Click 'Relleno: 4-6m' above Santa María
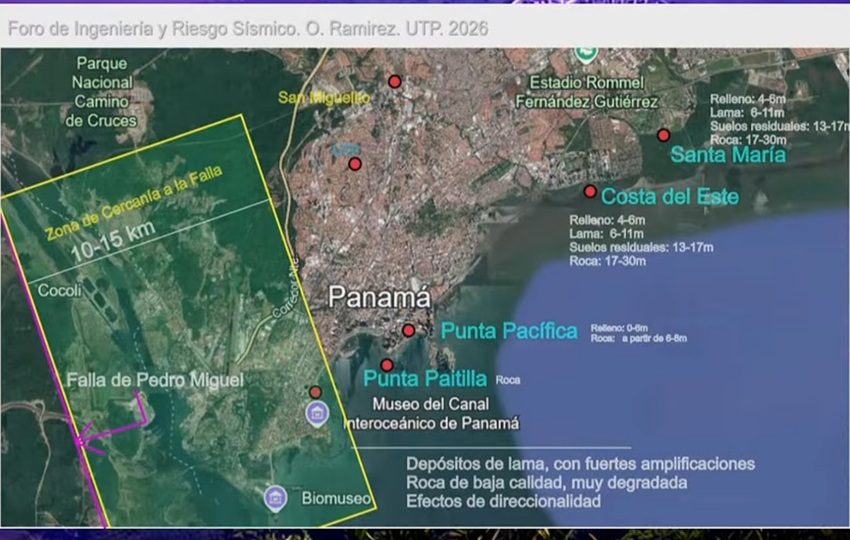 click(x=748, y=99)
